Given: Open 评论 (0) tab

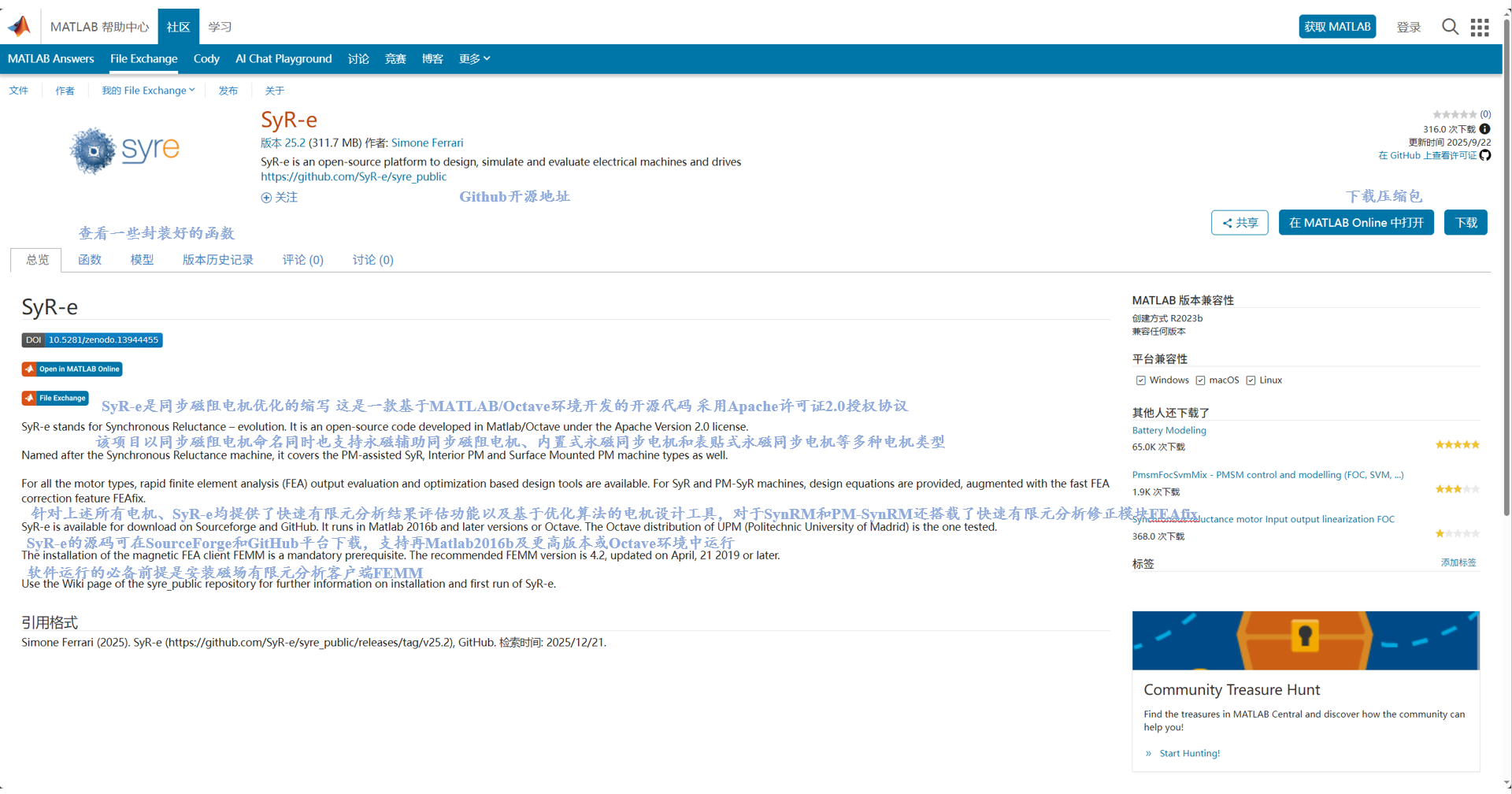Looking at the screenshot, I should click(x=303, y=260).
